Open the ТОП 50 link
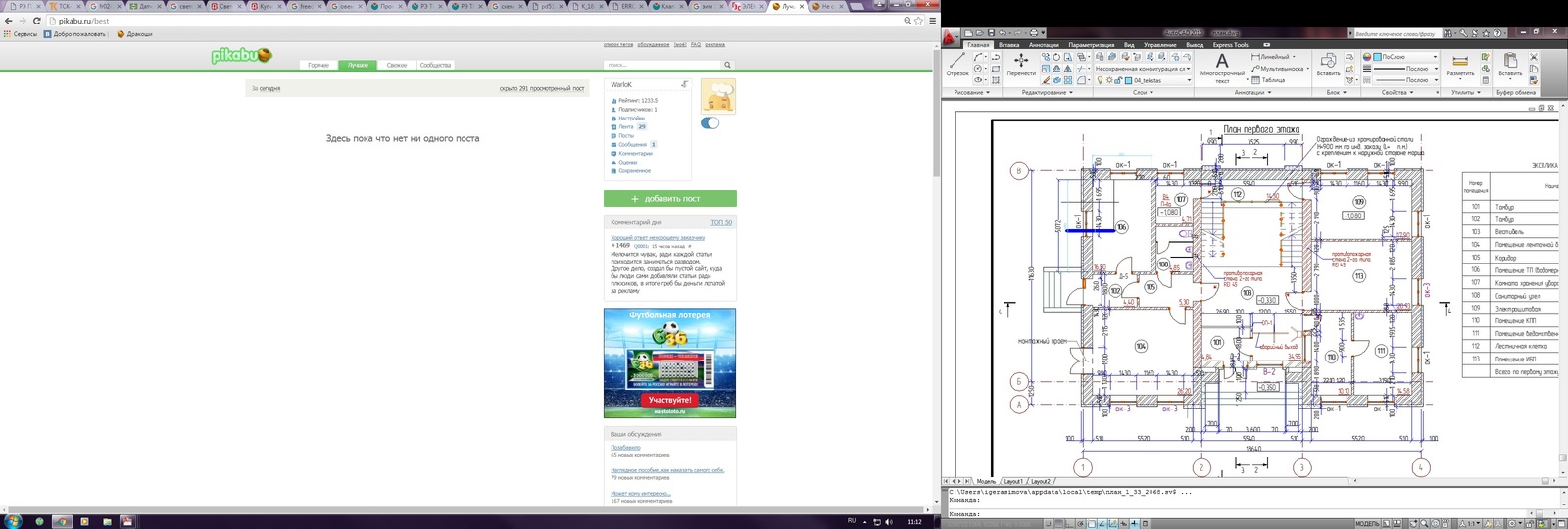Viewport: 1568px width, 529px height. 721,222
